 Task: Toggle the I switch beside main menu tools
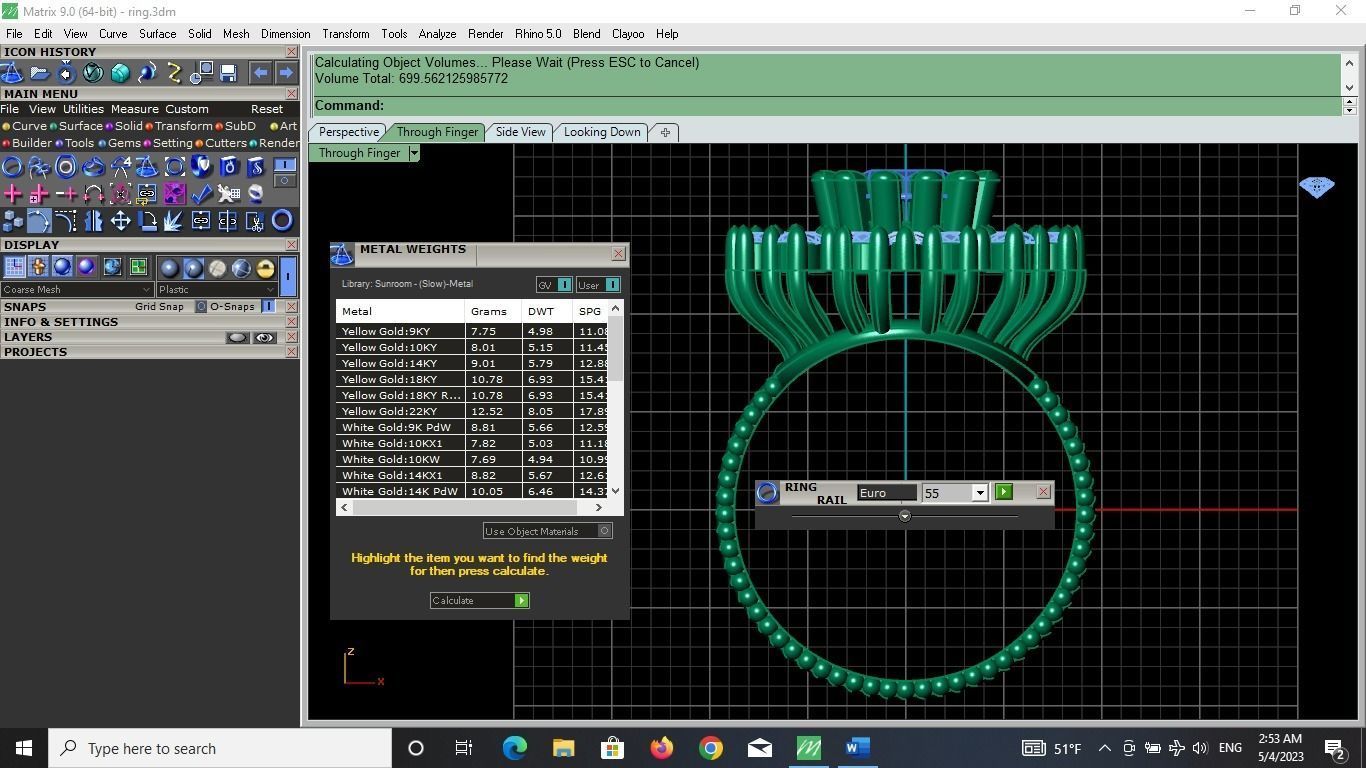click(285, 165)
